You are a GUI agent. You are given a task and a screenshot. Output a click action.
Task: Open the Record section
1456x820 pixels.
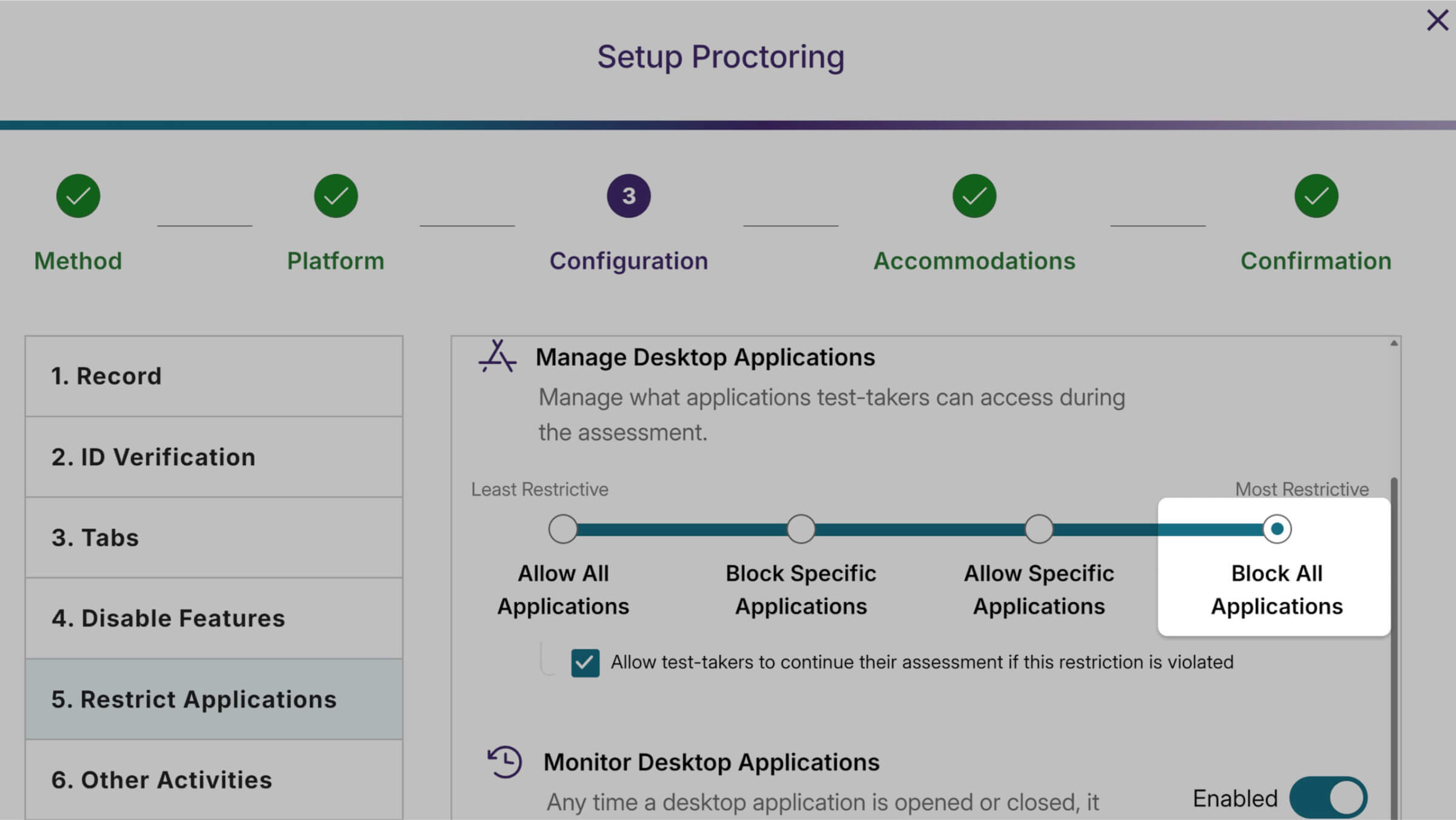214,376
